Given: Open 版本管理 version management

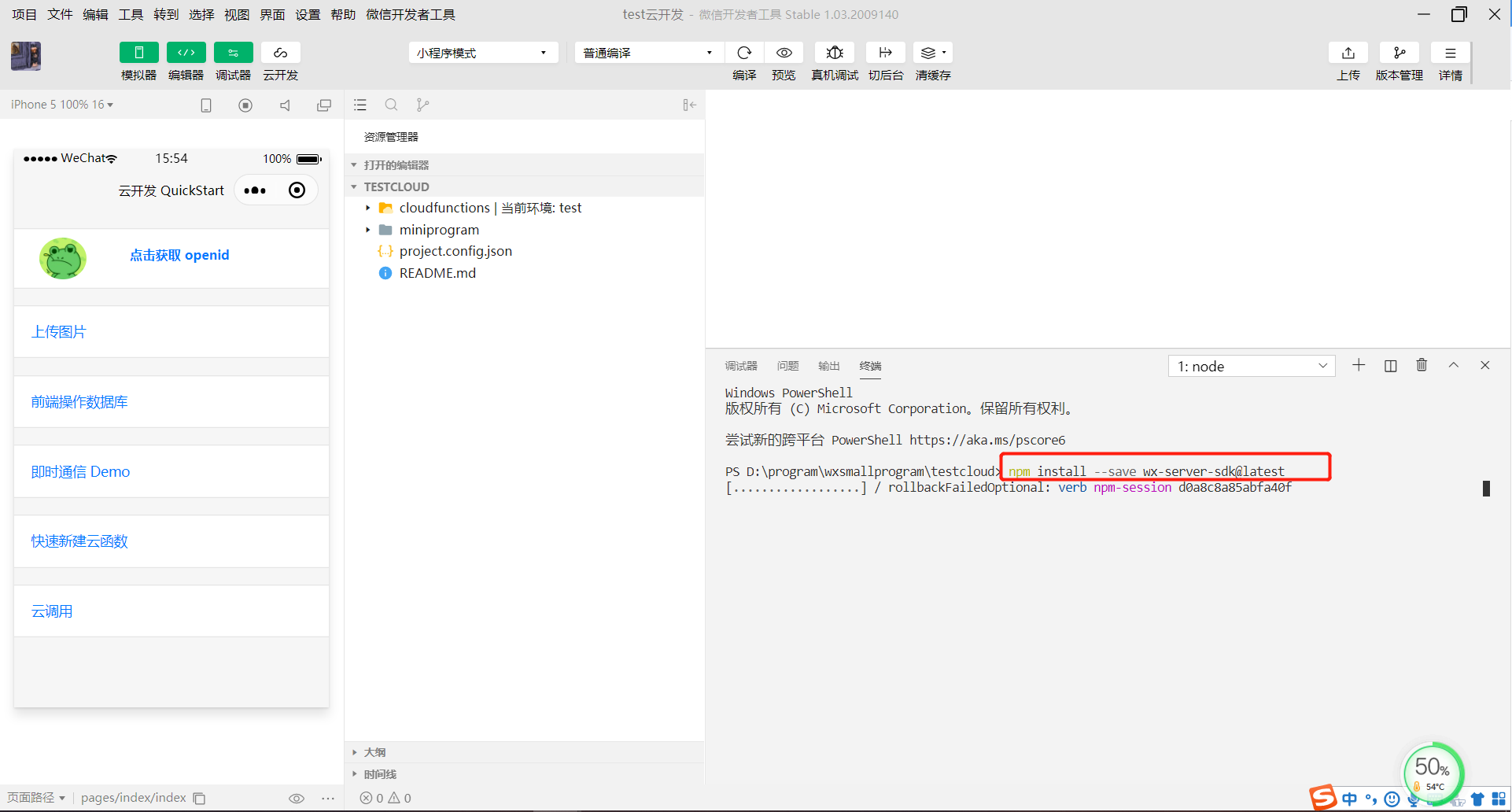Looking at the screenshot, I should [x=1399, y=52].
